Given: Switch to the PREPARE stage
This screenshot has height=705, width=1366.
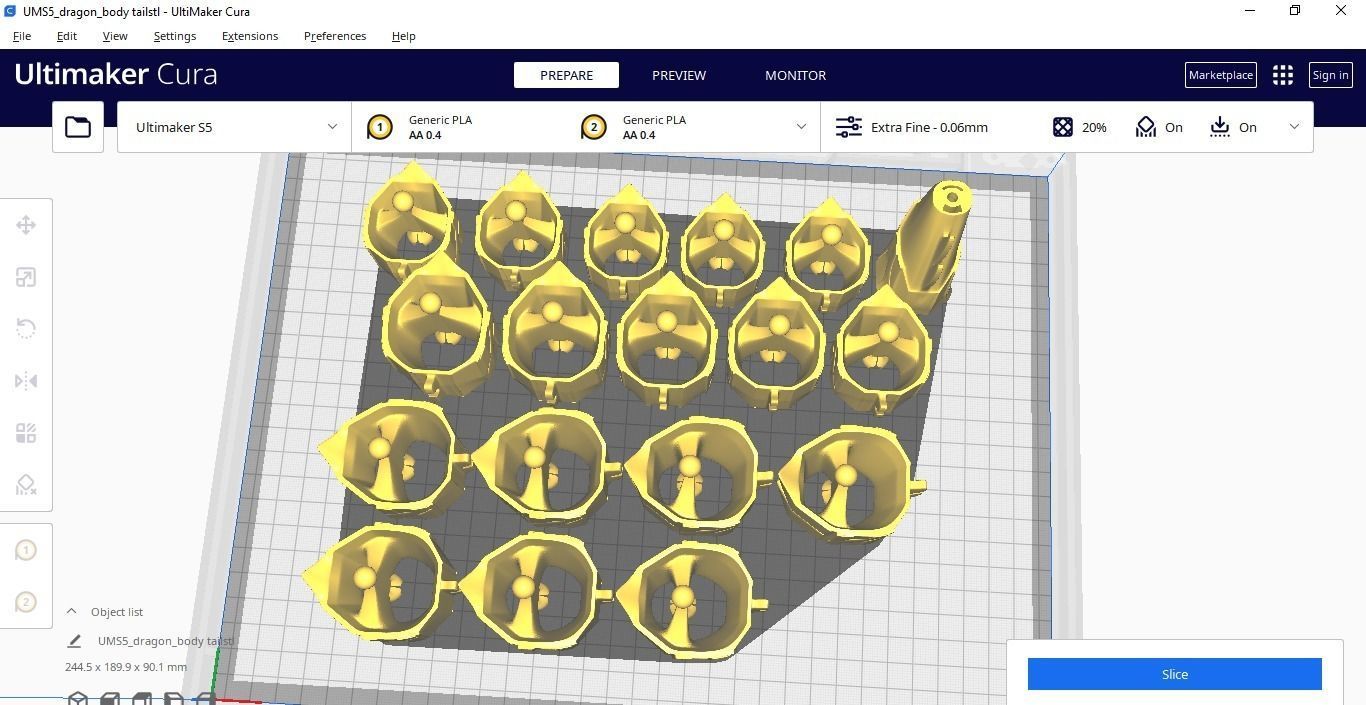Looking at the screenshot, I should pyautogui.click(x=566, y=75).
